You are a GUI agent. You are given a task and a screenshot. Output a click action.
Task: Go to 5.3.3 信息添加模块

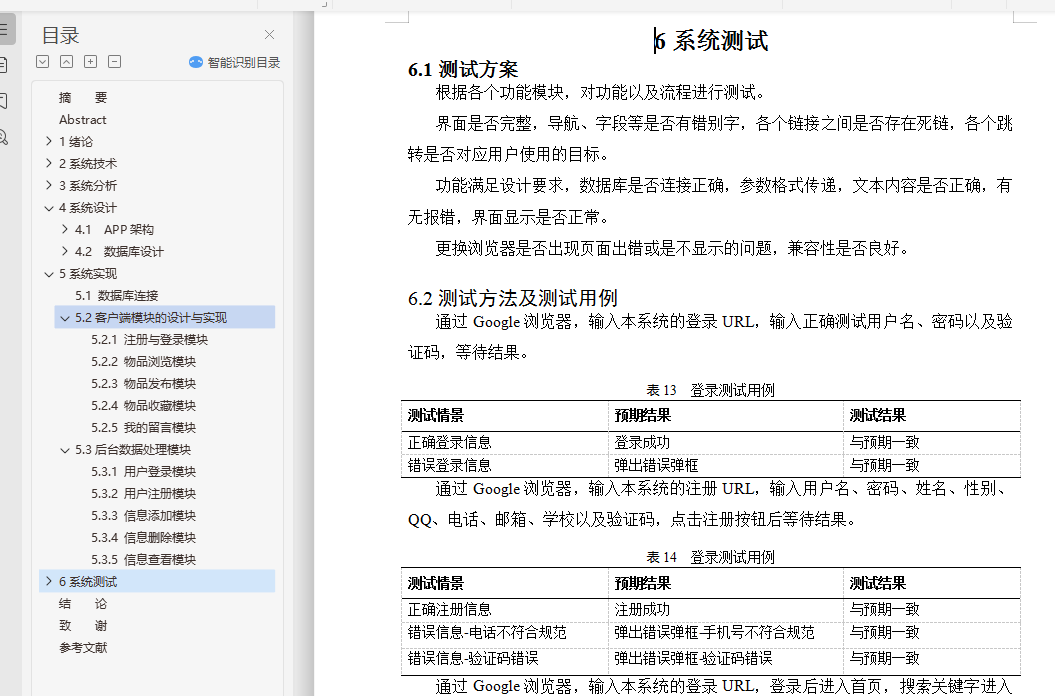(143, 516)
